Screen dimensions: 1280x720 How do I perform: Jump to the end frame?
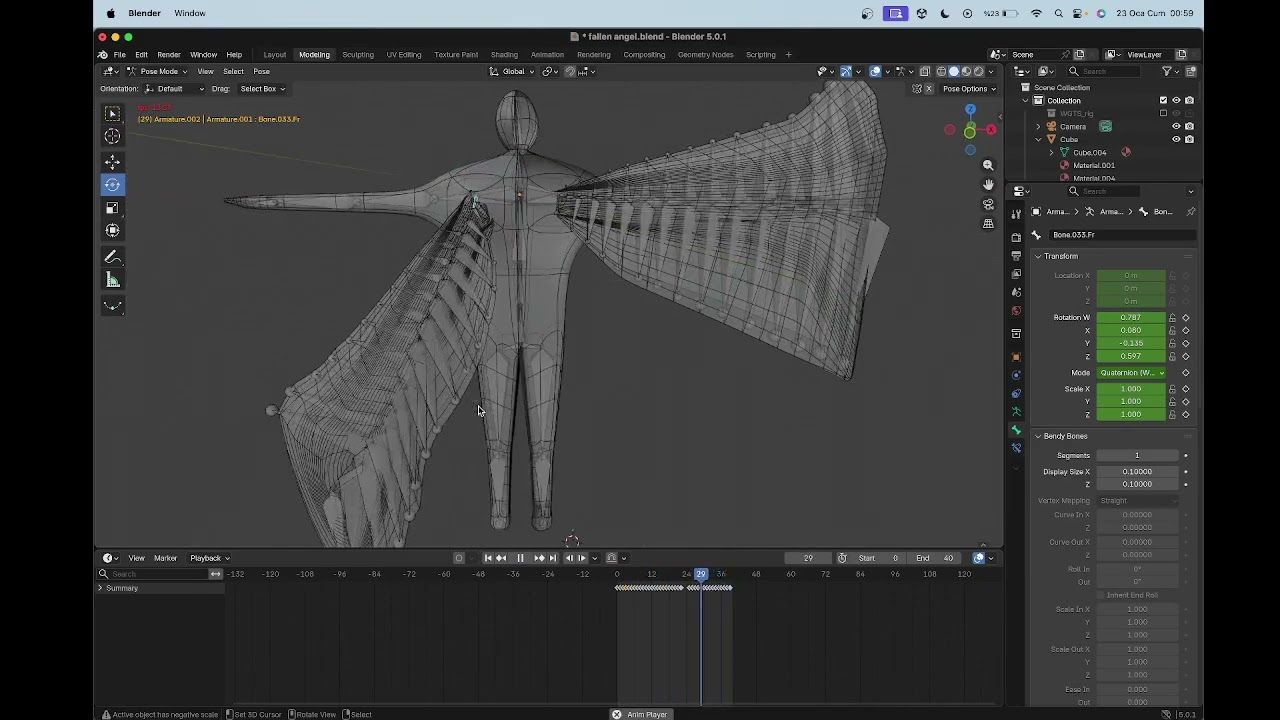tap(553, 558)
